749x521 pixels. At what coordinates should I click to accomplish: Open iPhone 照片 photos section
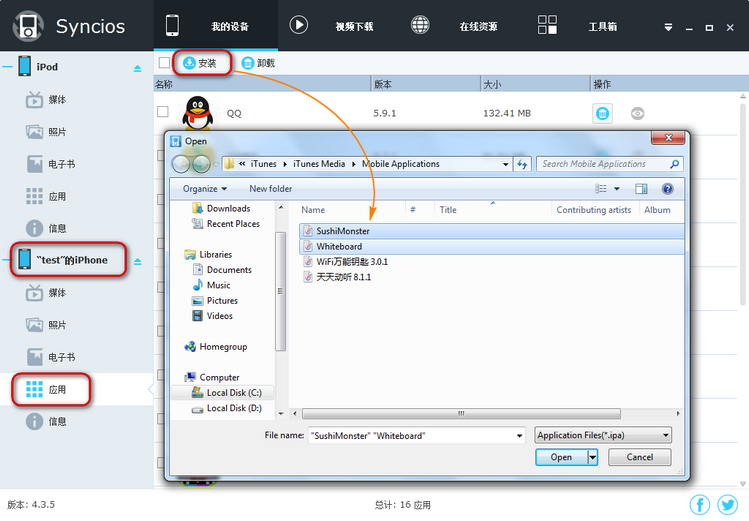(x=46, y=325)
